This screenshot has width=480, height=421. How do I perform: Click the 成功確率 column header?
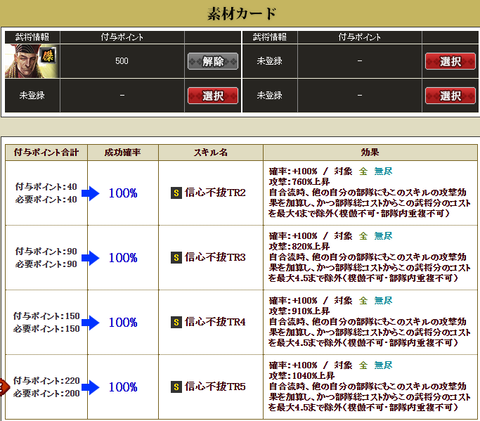[x=123, y=152]
